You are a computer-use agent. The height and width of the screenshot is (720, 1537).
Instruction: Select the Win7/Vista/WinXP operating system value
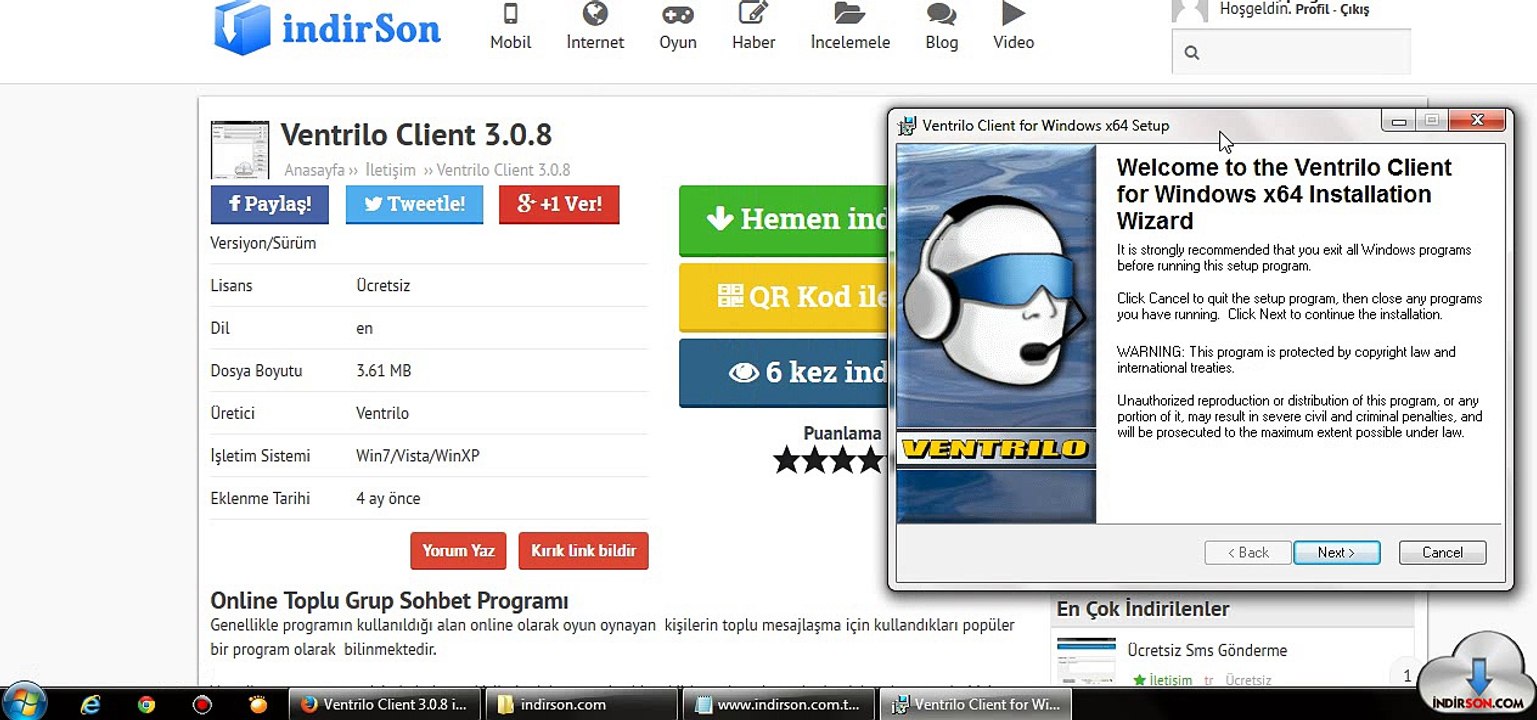point(418,456)
